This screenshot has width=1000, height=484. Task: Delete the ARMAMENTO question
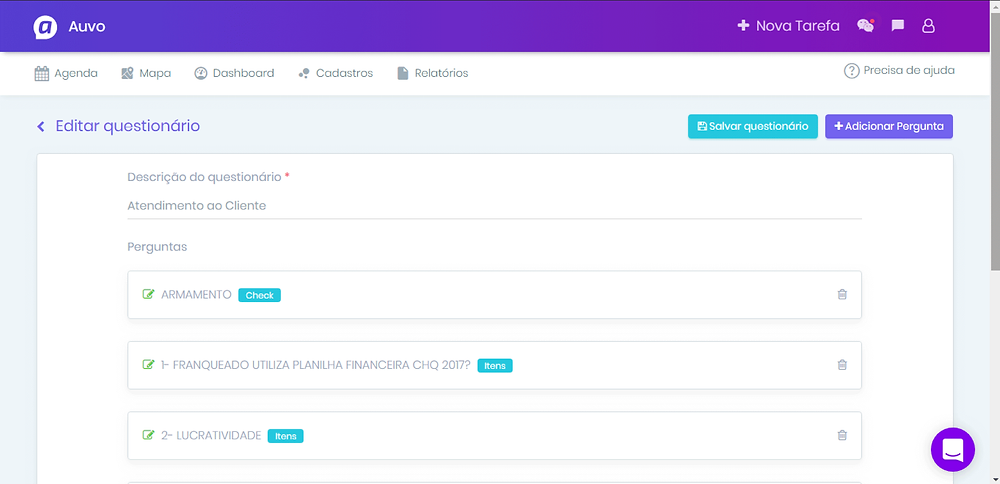(842, 295)
